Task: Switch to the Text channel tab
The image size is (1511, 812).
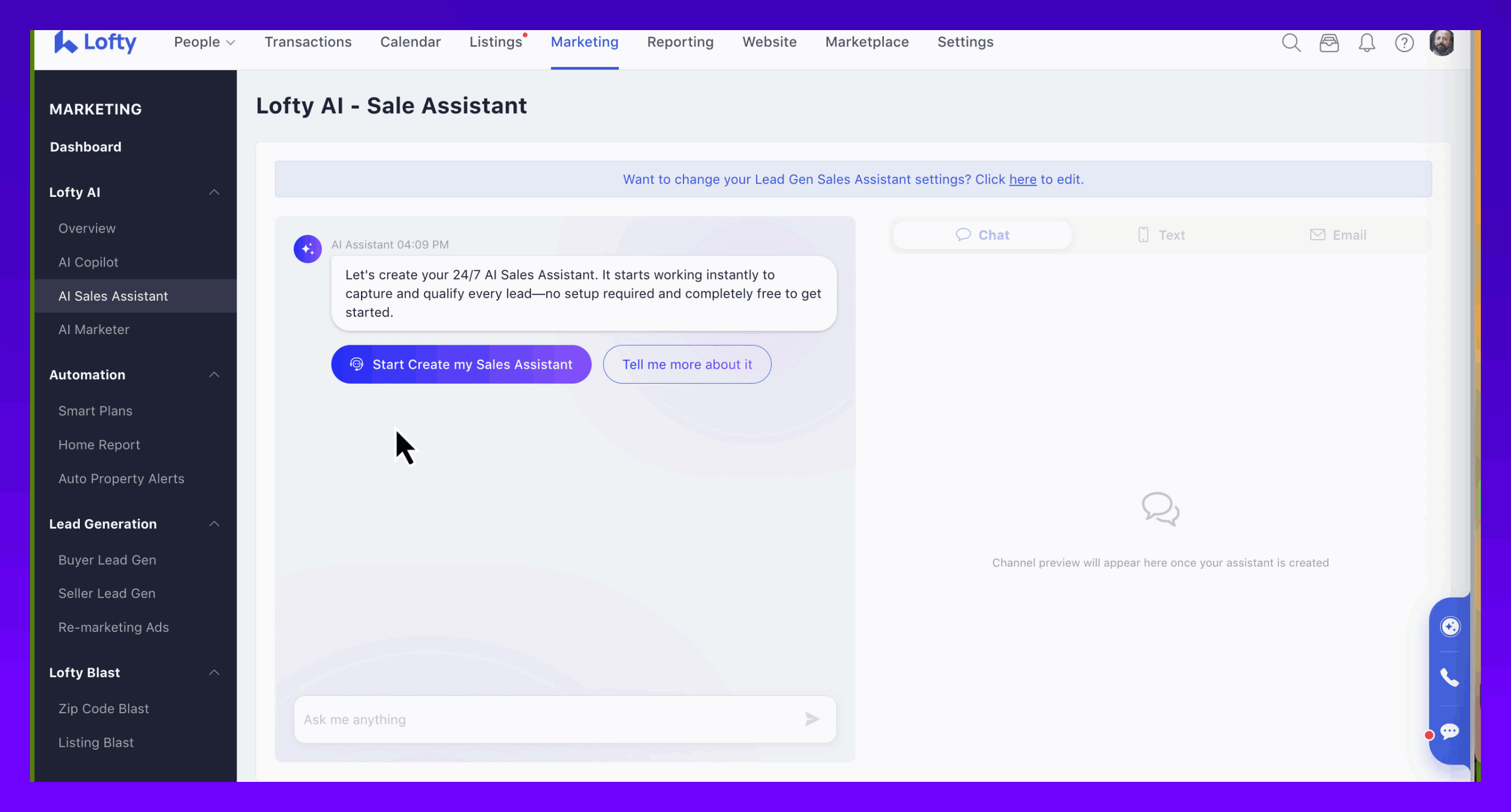Action: 1161,235
